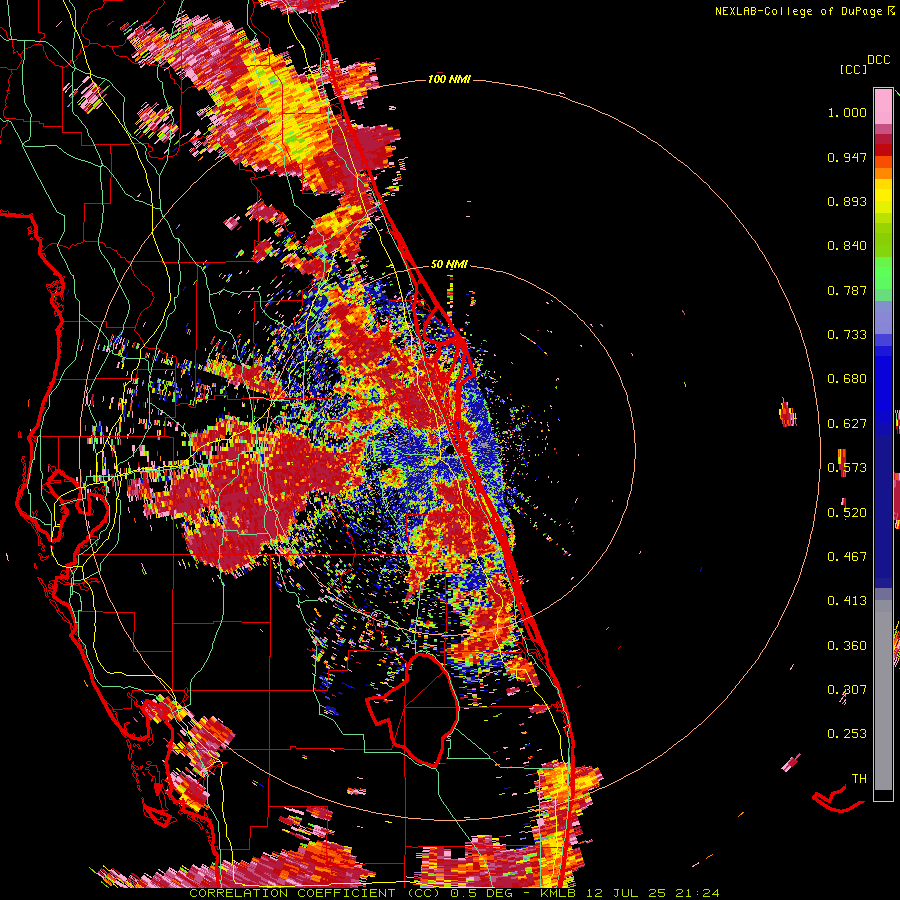Click the 12 JUL 25 21:24 timestamp
Viewport: 900px width, 900px height.
click(x=652, y=893)
